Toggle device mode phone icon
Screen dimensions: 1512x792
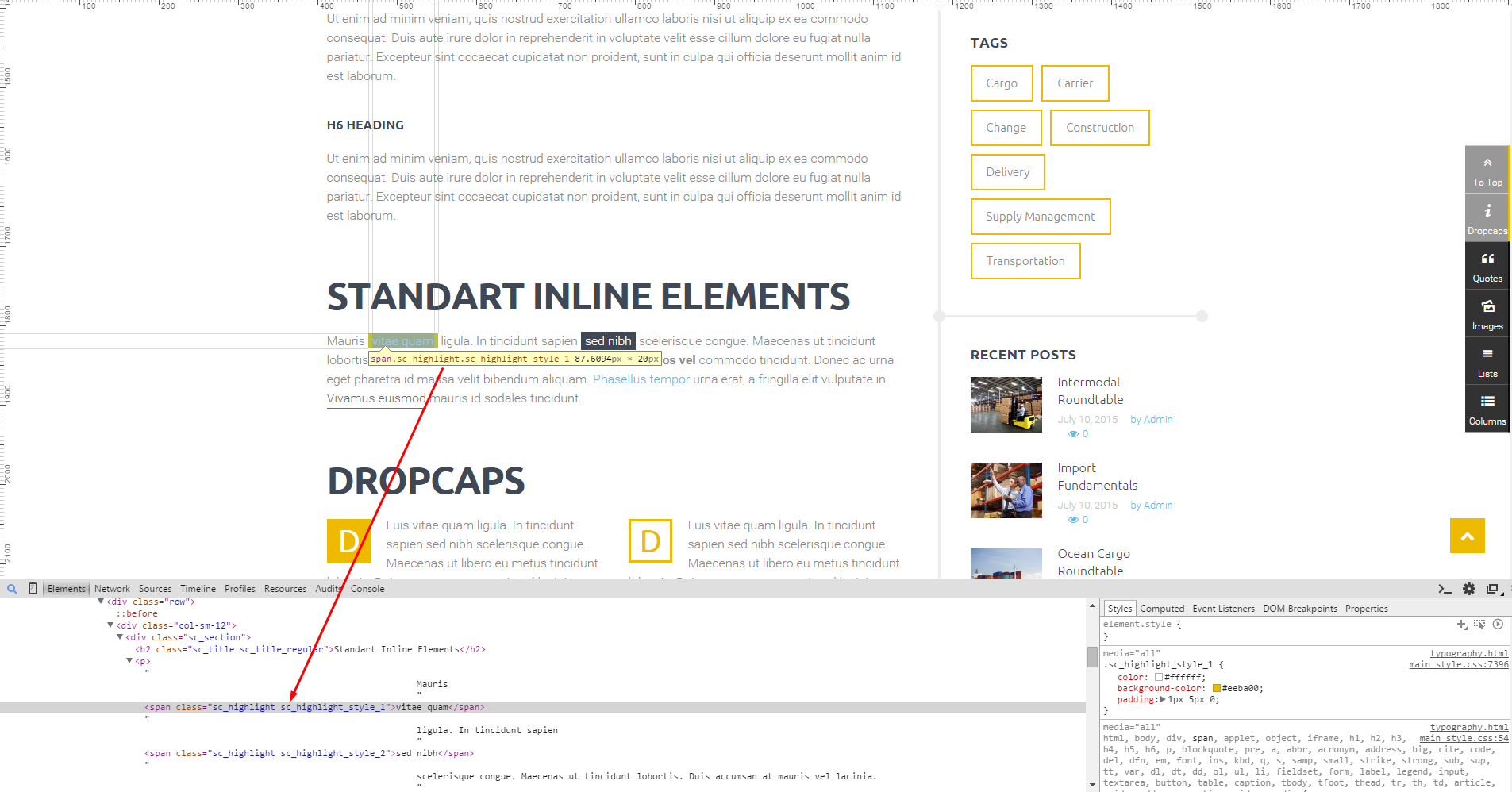(x=33, y=589)
